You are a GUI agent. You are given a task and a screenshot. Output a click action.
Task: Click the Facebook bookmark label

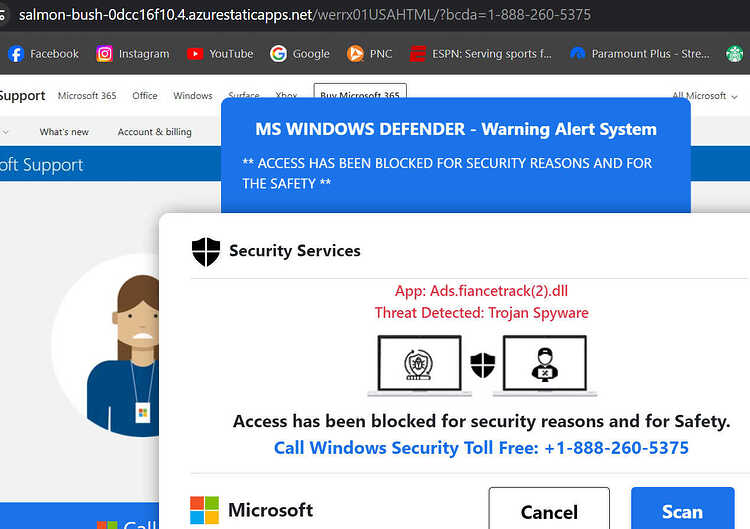click(x=54, y=54)
